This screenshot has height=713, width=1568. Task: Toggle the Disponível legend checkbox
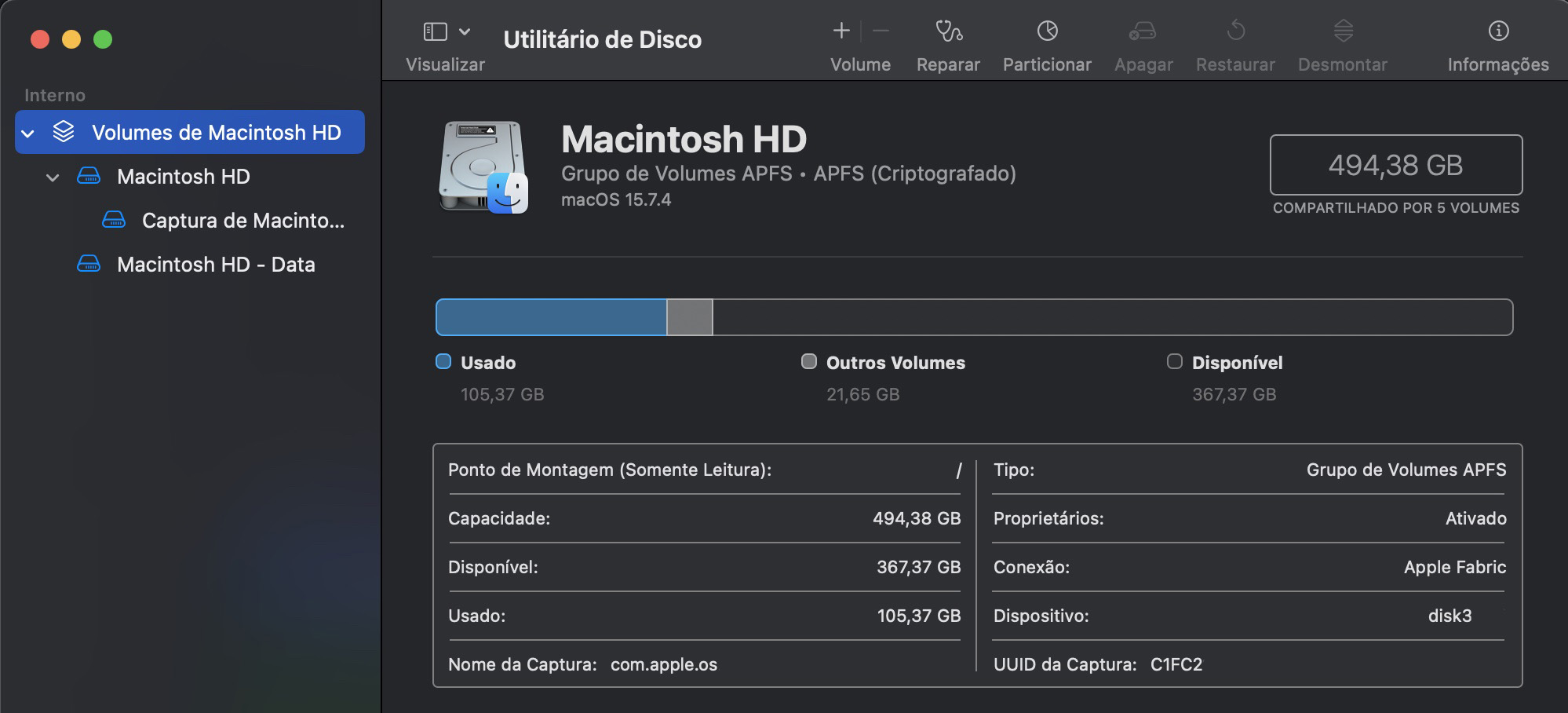(1174, 362)
